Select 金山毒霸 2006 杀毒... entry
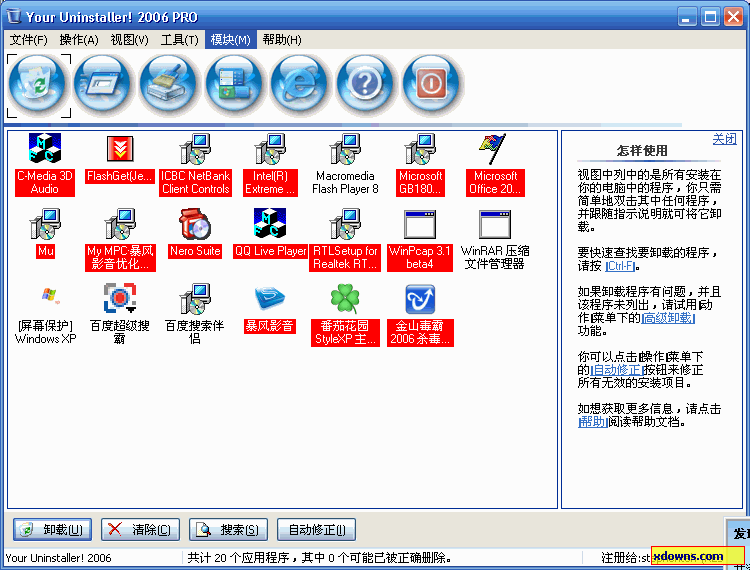Screen dimensions: 750x570 coord(420,315)
